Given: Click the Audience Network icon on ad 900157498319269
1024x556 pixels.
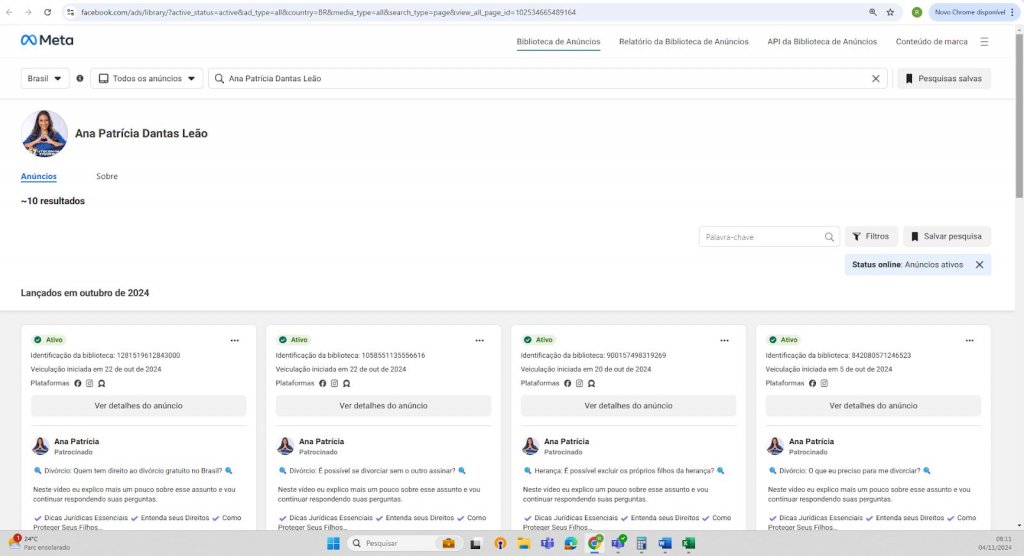Looking at the screenshot, I should coord(592,384).
